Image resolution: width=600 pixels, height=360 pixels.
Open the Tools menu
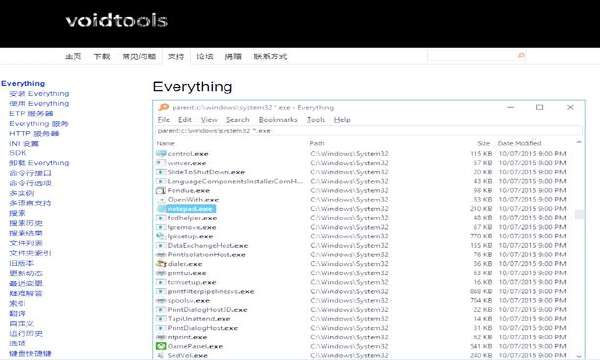click(x=316, y=120)
